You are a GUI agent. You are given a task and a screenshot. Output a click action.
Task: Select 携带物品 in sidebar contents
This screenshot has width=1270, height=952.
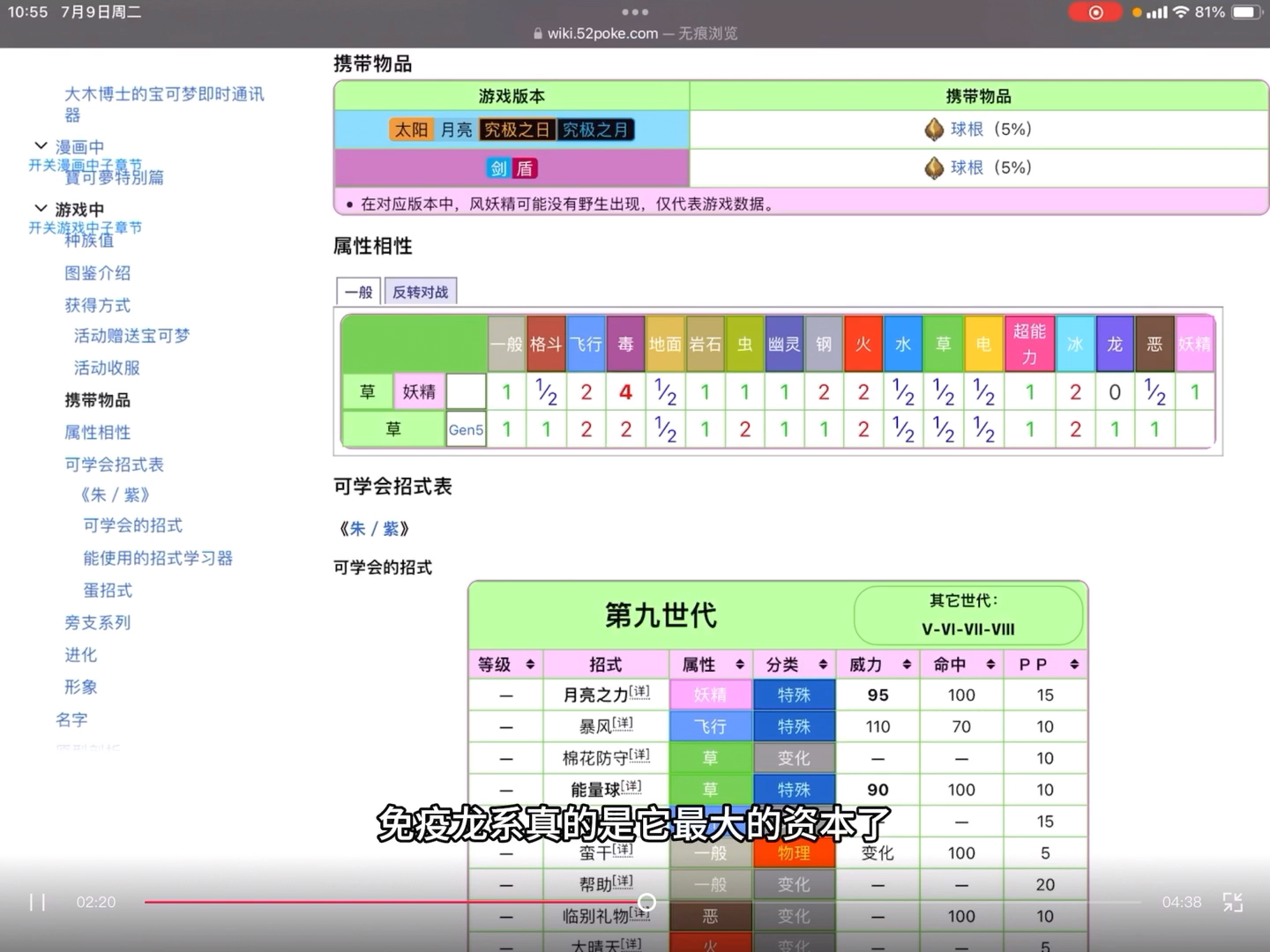(x=97, y=400)
